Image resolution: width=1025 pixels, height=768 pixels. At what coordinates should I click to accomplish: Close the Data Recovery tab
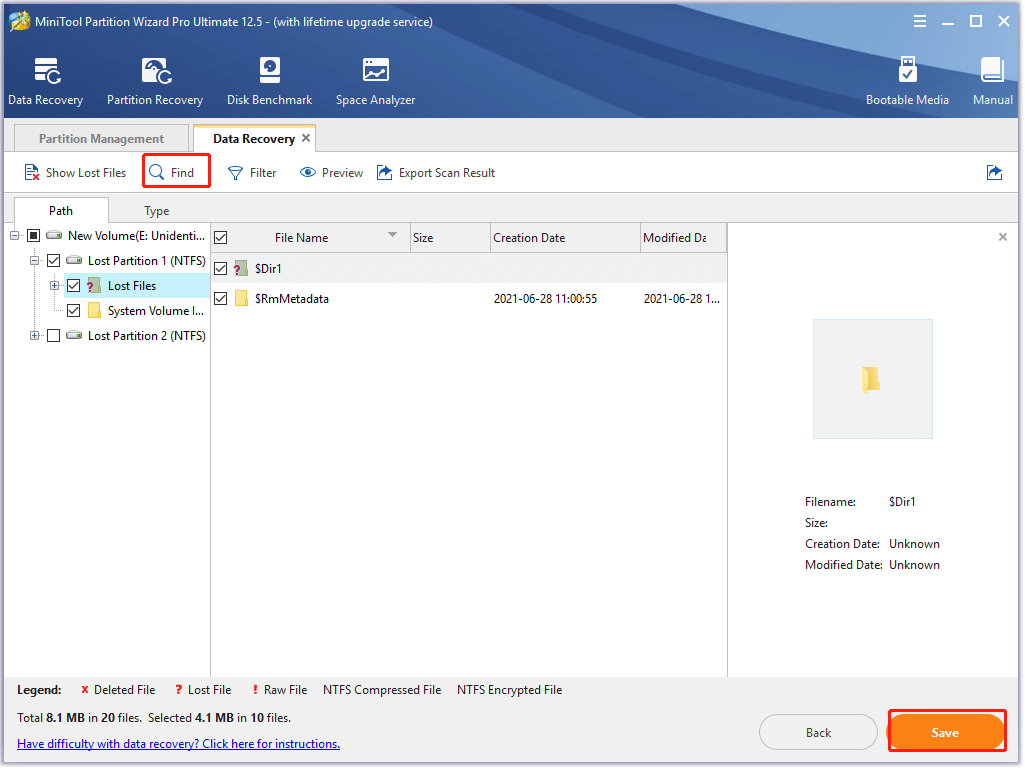(306, 138)
